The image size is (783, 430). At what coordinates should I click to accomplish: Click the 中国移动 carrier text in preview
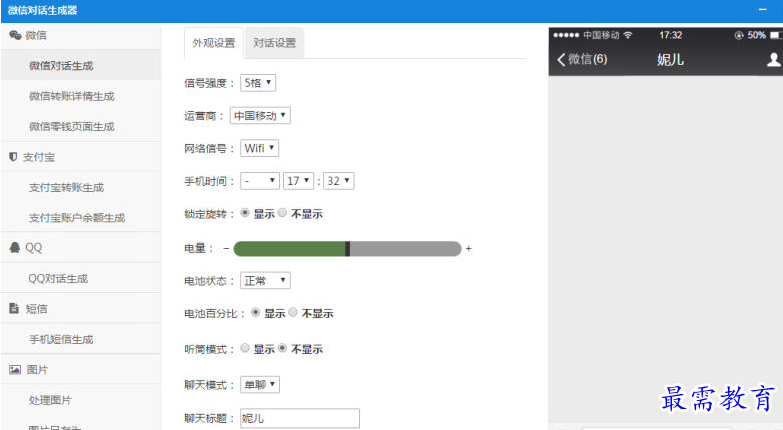[x=601, y=35]
